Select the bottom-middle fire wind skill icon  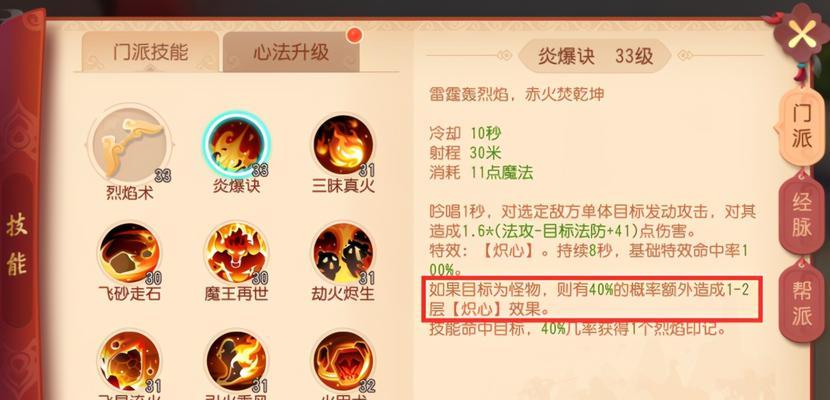coord(236,362)
